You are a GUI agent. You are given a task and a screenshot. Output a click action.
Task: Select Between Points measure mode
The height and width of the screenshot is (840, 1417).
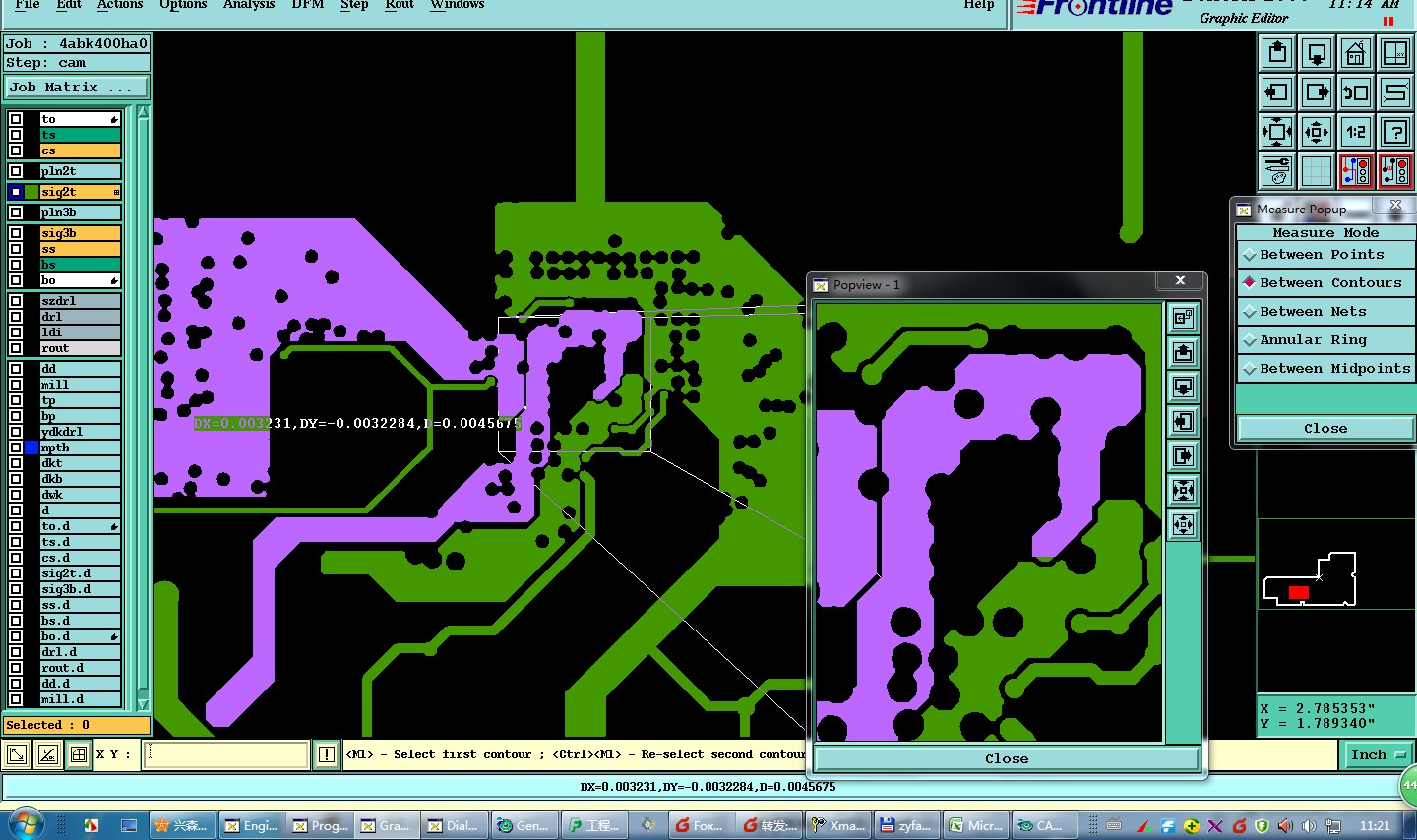click(1325, 254)
